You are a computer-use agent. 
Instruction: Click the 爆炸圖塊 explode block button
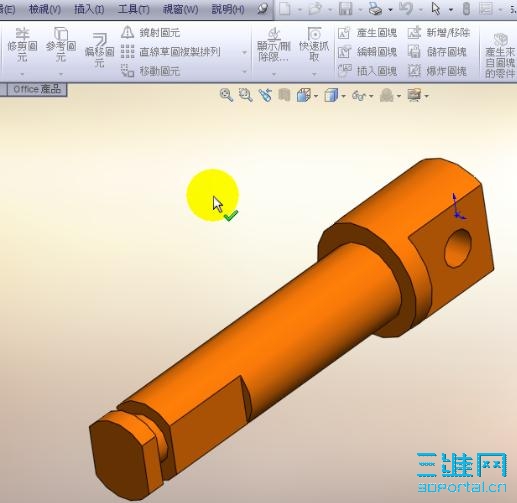[437, 71]
